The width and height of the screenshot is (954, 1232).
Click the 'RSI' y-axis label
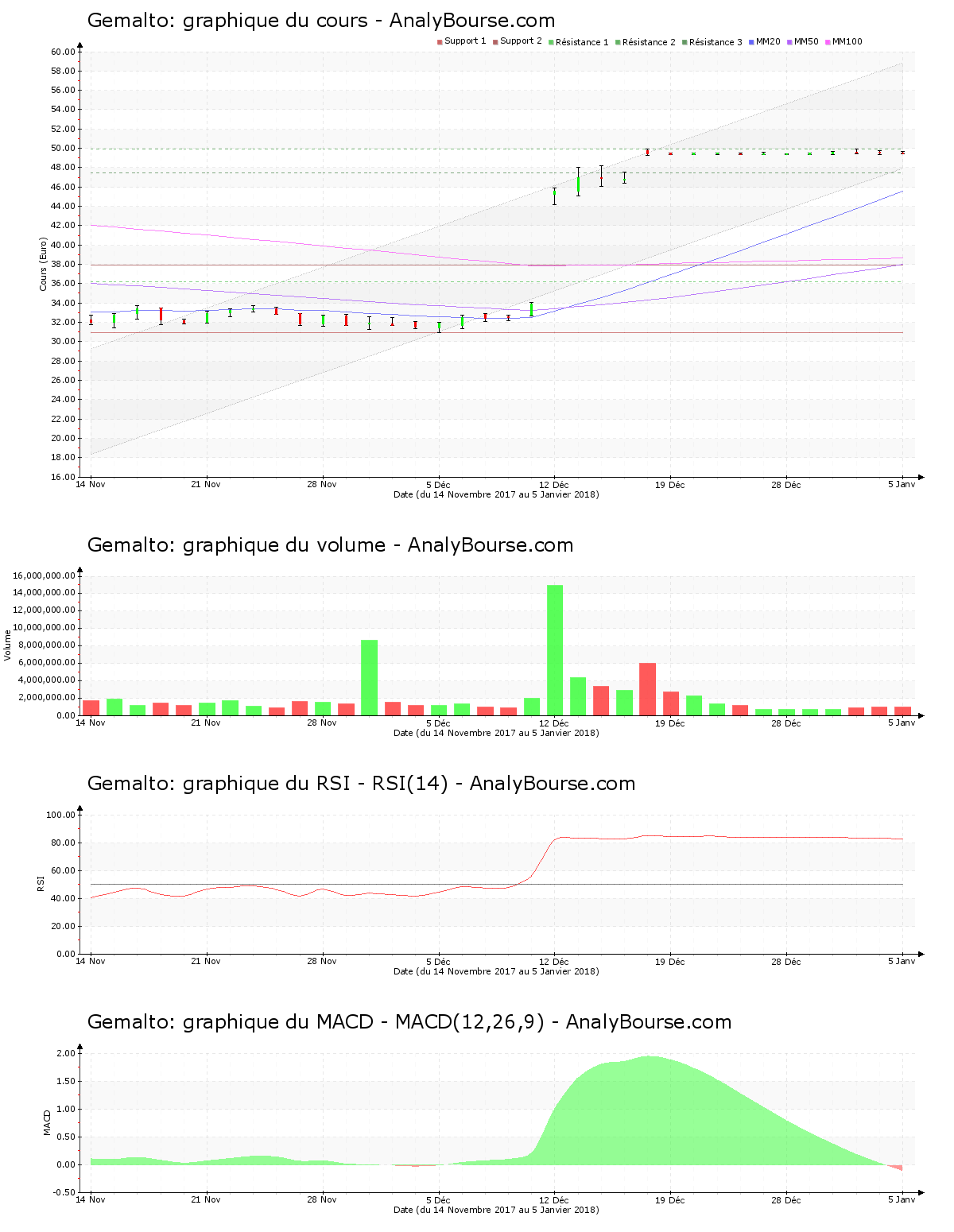point(41,884)
